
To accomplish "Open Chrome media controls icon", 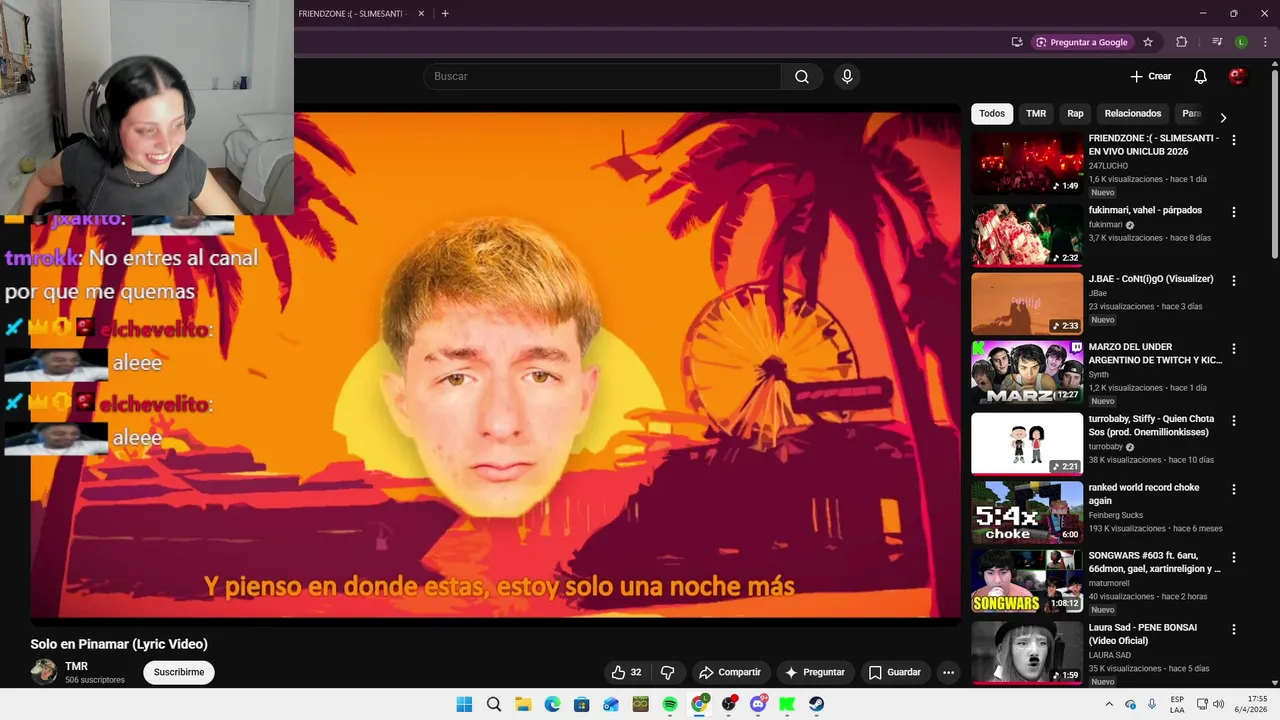I will point(1217,42).
